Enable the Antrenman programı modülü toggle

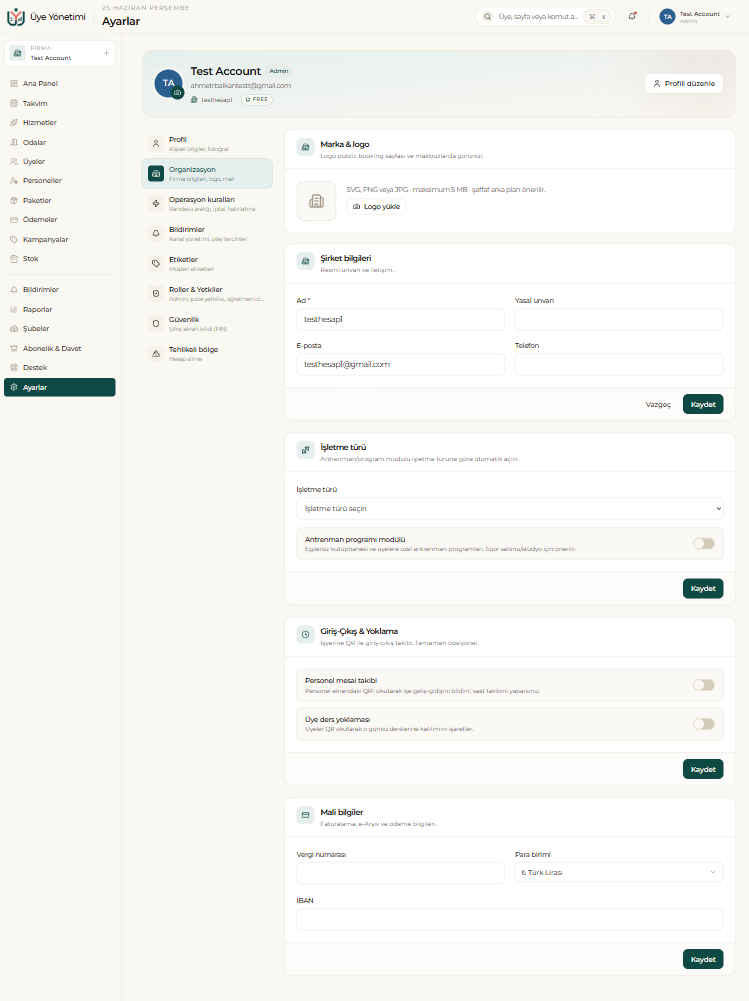pos(704,543)
